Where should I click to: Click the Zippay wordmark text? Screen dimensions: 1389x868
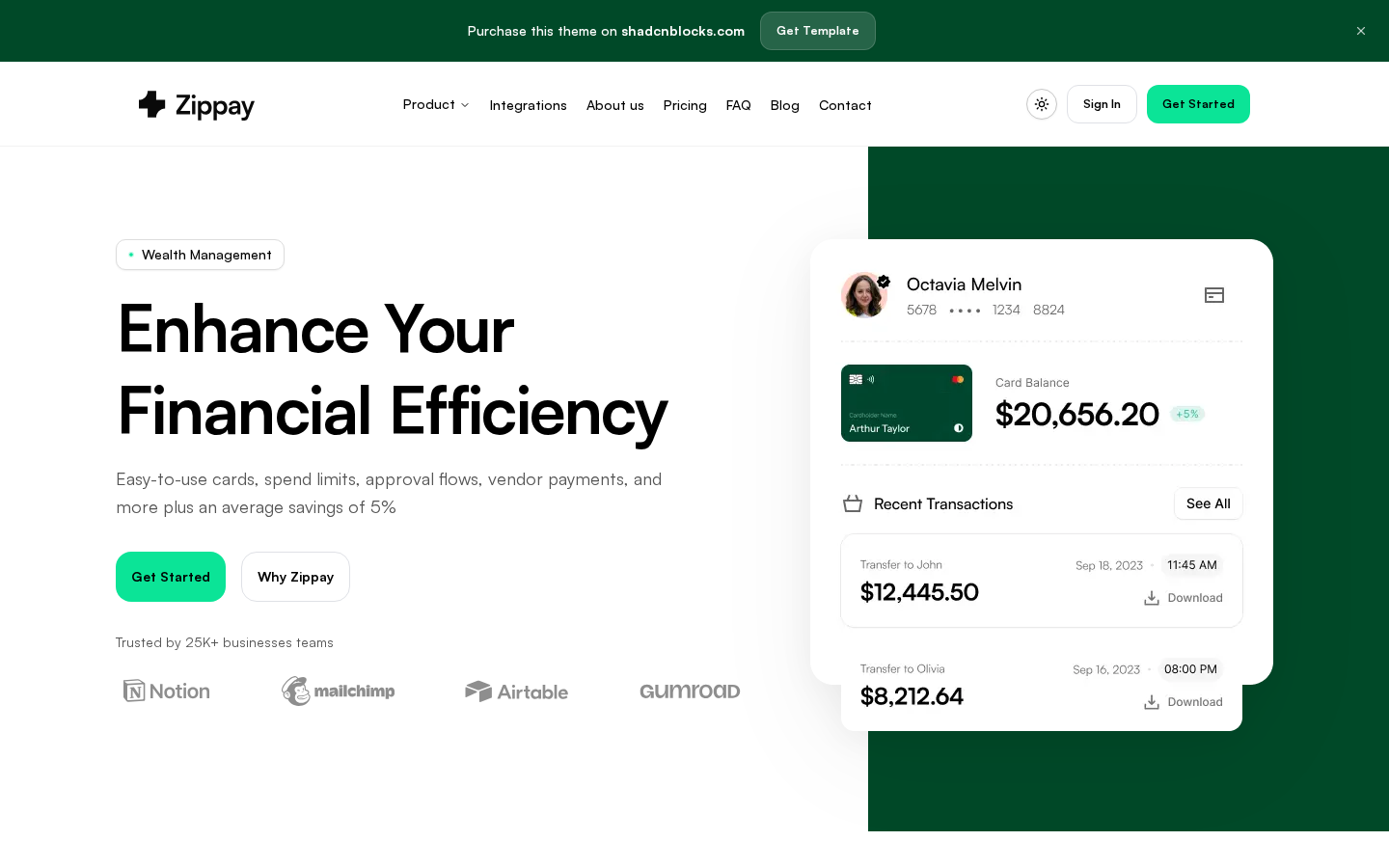tap(215, 105)
